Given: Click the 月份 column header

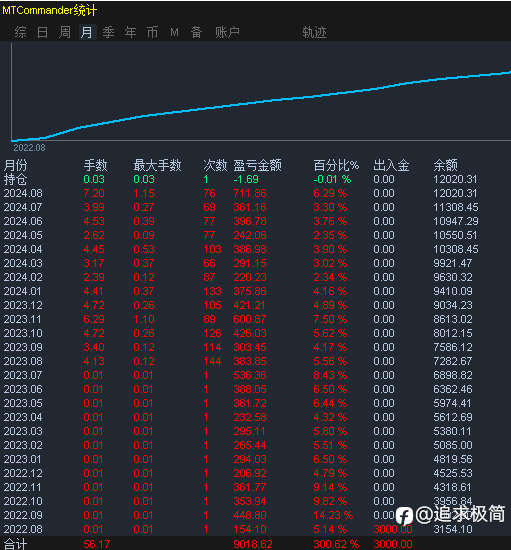Looking at the screenshot, I should tap(15, 165).
